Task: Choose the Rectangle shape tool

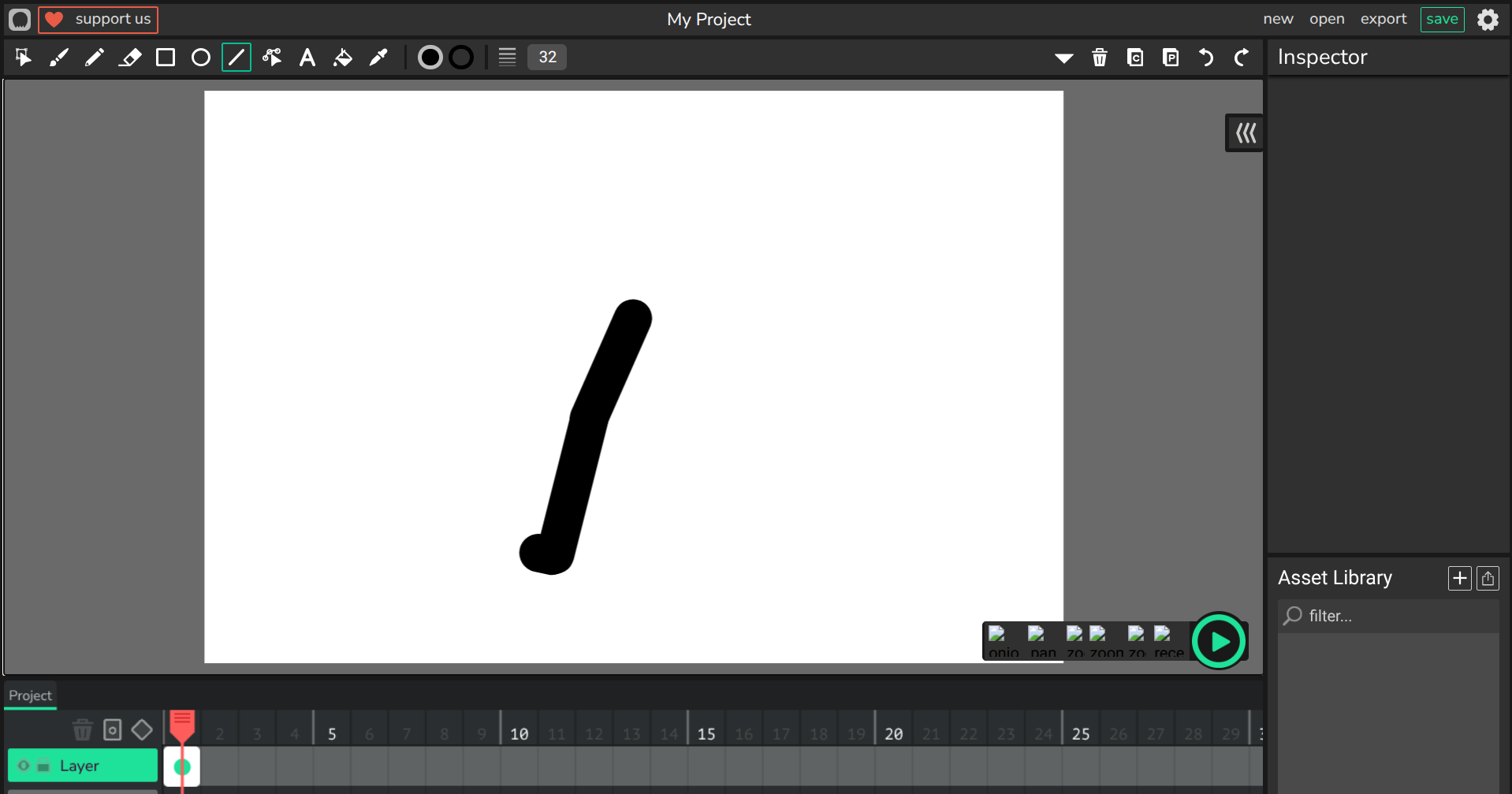Action: point(166,58)
